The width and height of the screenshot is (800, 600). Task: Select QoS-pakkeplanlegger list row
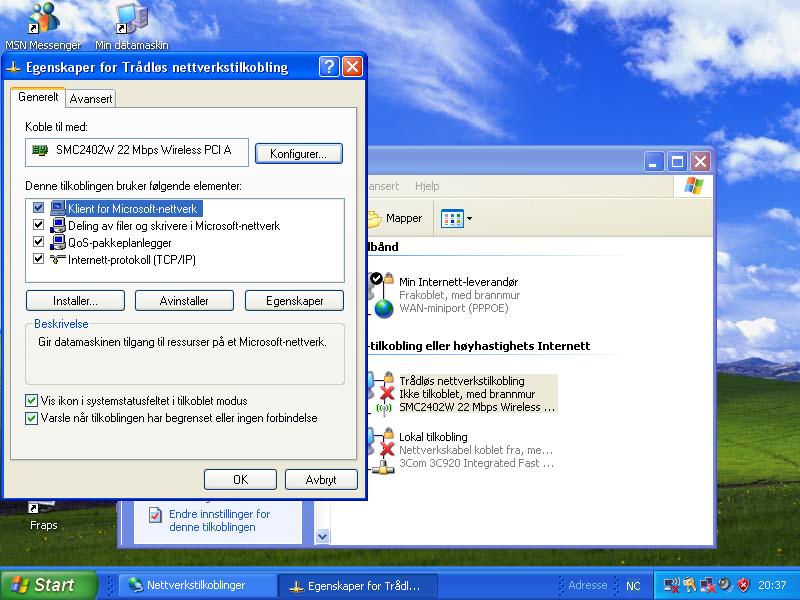pyautogui.click(x=119, y=243)
